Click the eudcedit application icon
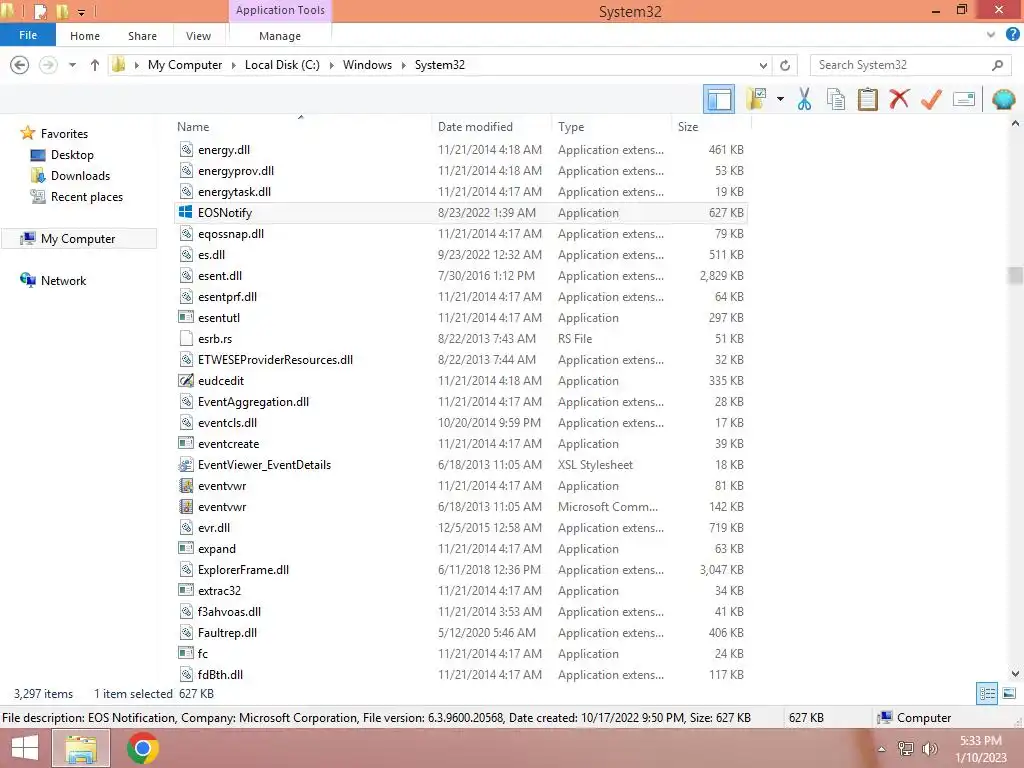 (186, 381)
